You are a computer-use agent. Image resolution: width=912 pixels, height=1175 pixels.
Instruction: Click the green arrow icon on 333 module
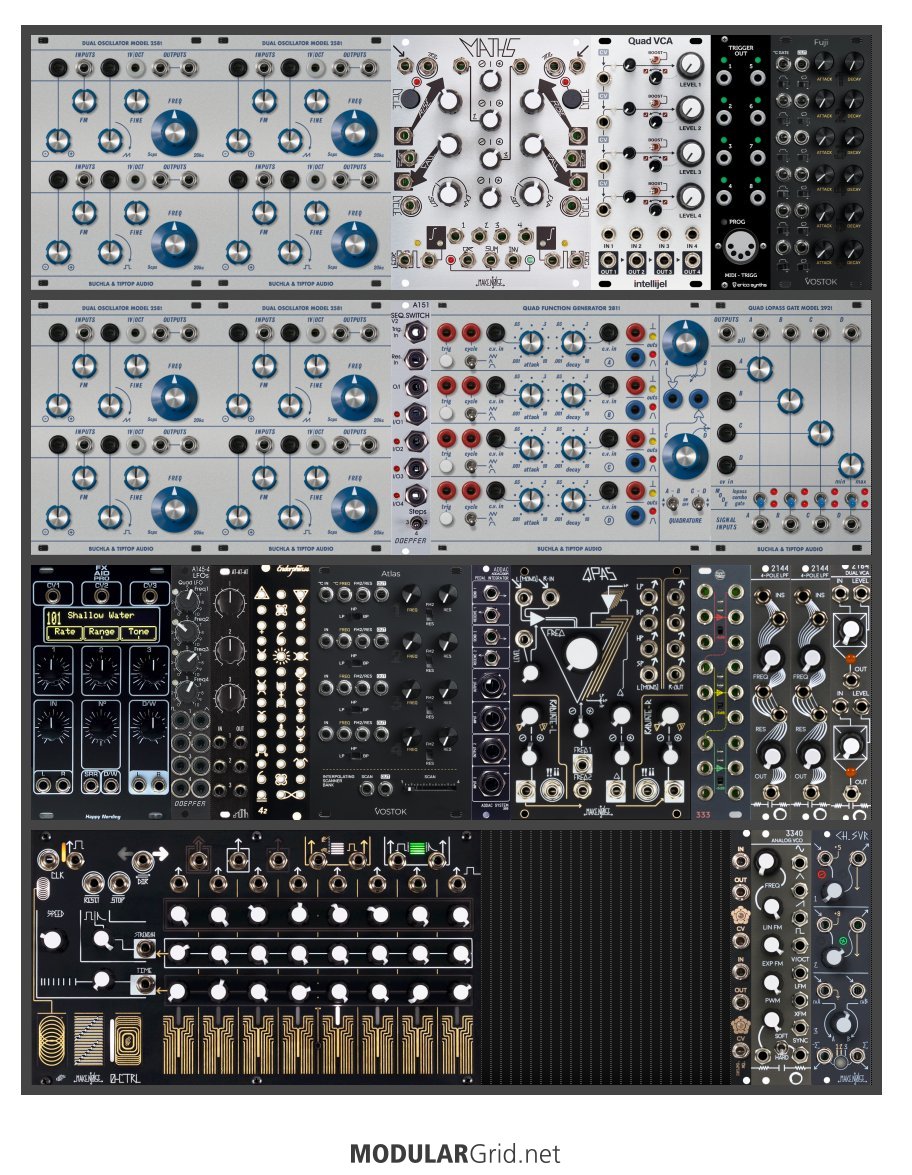pos(719,768)
